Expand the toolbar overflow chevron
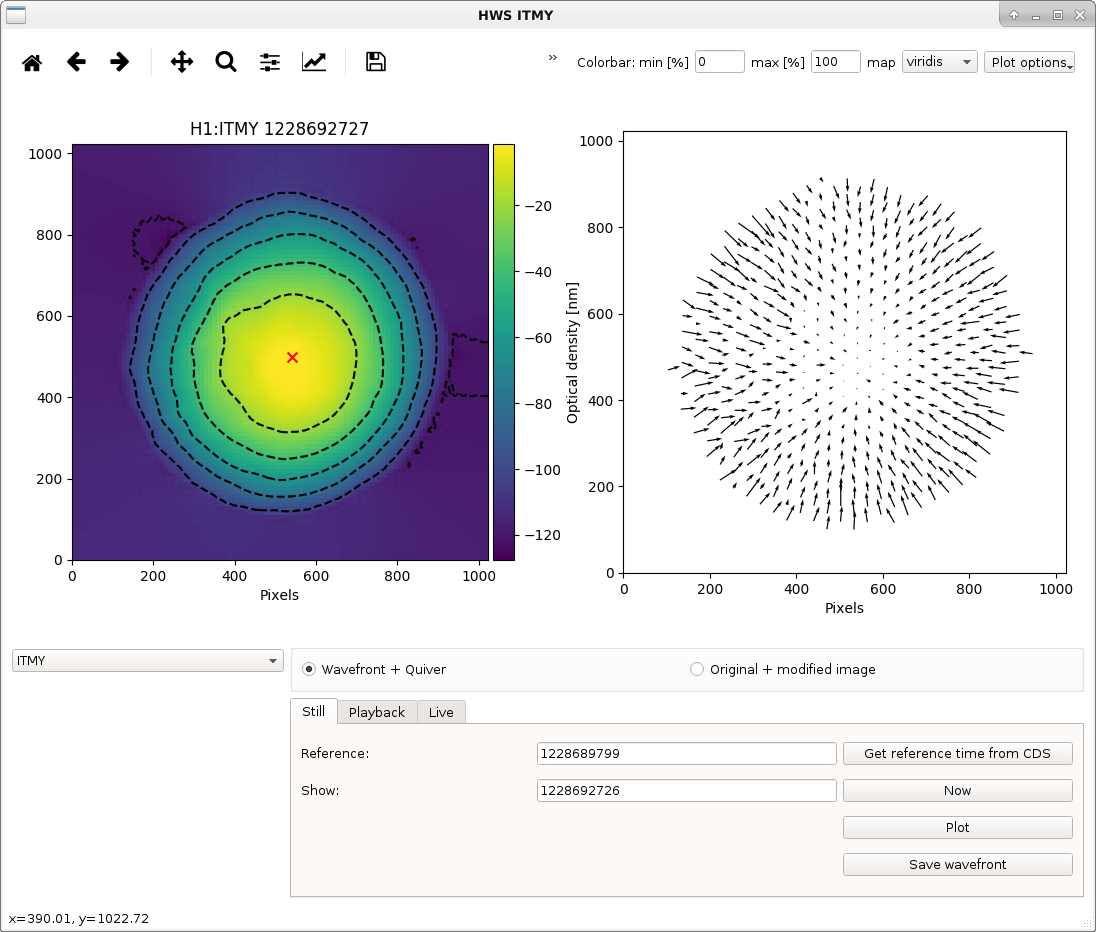 click(x=553, y=57)
